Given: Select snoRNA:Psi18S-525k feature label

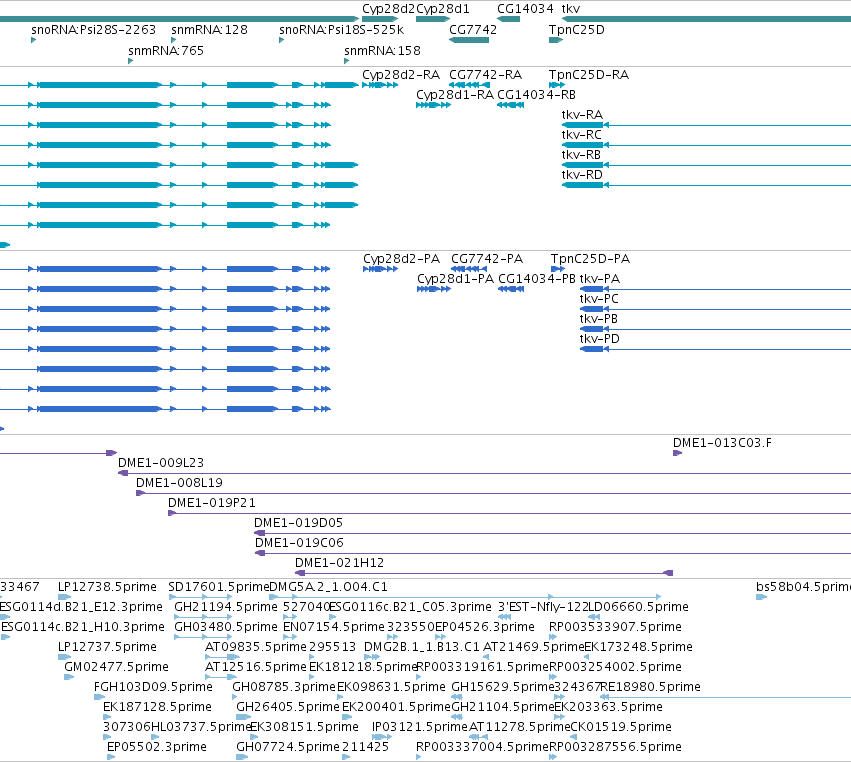Looking at the screenshot, I should pyautogui.click(x=341, y=30).
